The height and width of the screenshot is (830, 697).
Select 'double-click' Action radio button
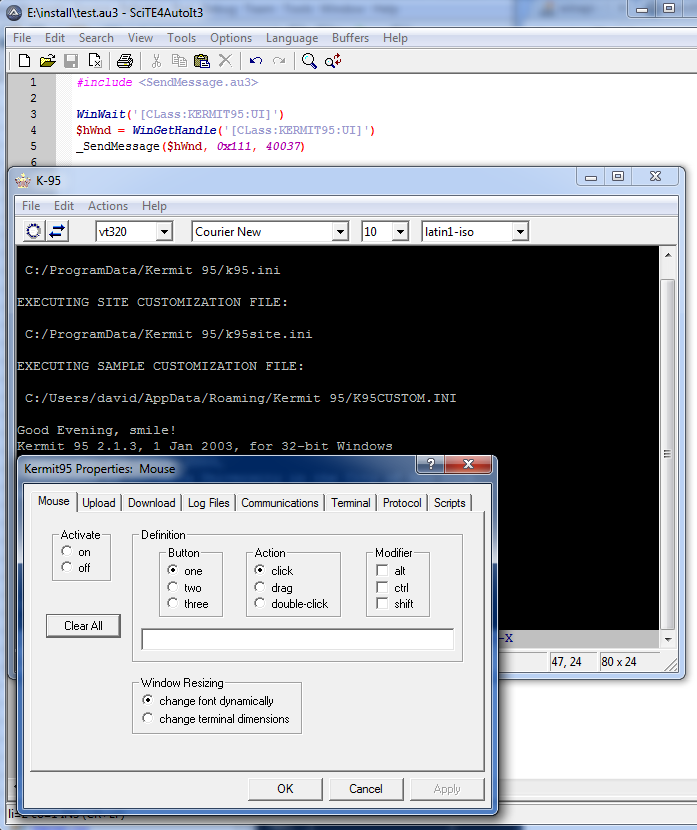tap(259, 603)
